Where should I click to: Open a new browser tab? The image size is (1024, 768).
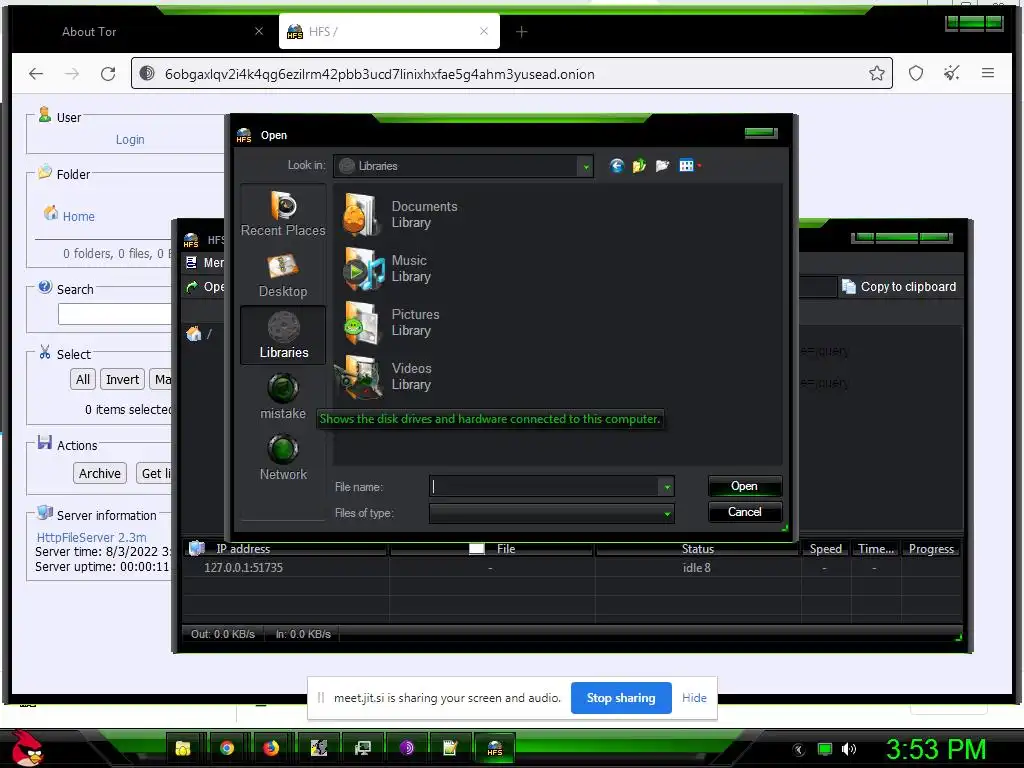(x=521, y=31)
